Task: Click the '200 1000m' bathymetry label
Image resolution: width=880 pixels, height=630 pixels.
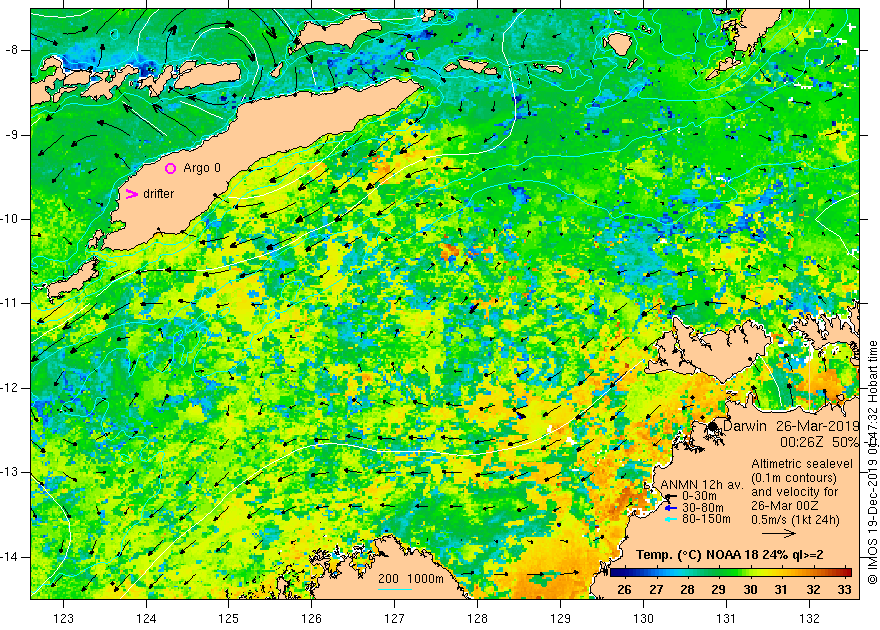Action: click(x=410, y=579)
